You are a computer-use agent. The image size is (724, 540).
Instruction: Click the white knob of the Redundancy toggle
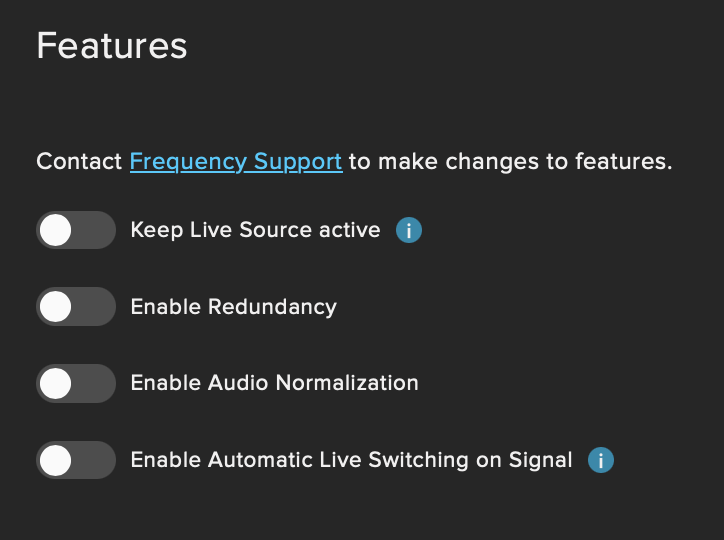tap(56, 306)
